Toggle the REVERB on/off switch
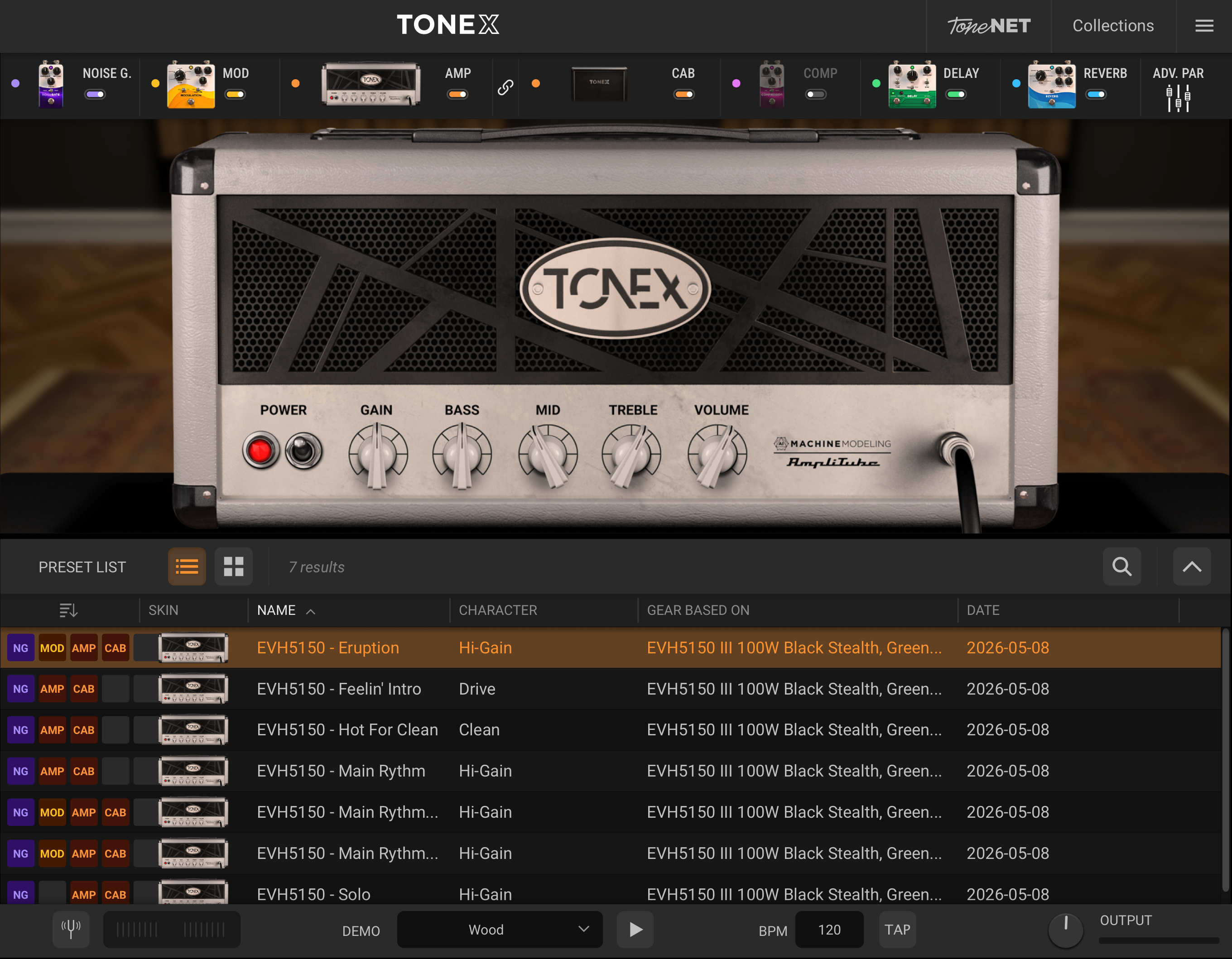Viewport: 1232px width, 959px height. pyautogui.click(x=1096, y=94)
